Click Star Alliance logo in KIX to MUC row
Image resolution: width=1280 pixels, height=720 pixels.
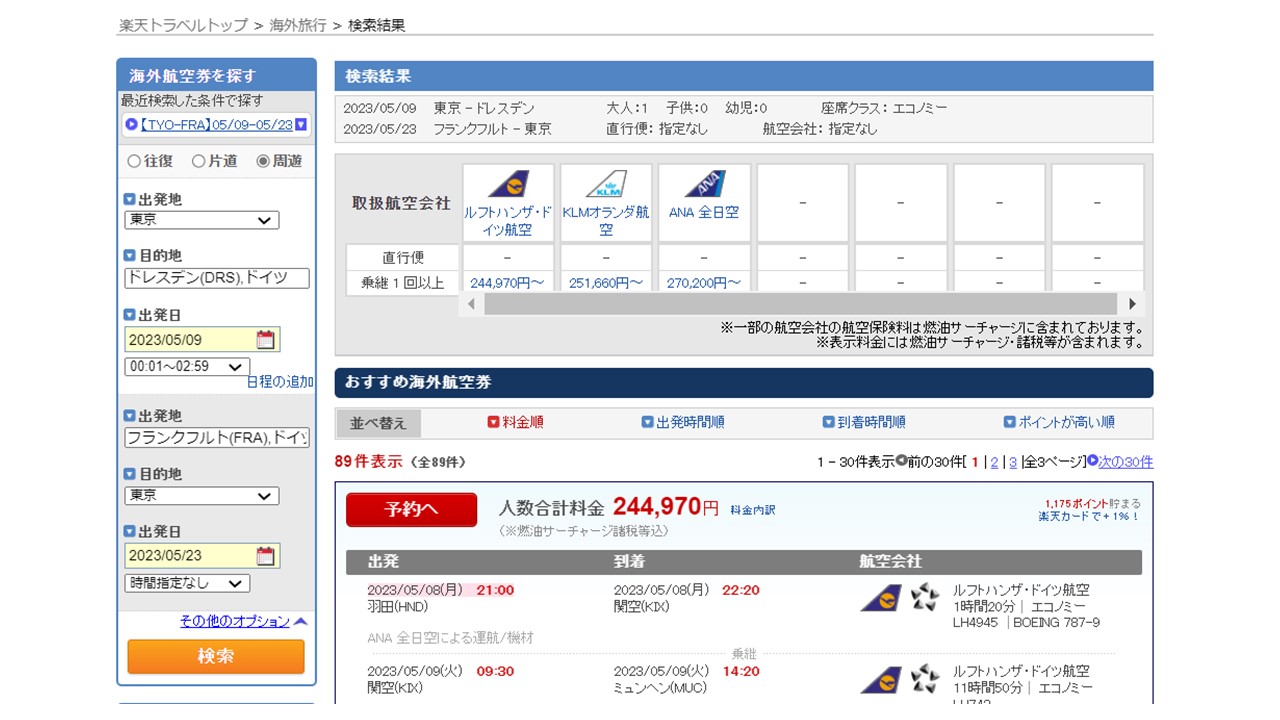click(925, 679)
